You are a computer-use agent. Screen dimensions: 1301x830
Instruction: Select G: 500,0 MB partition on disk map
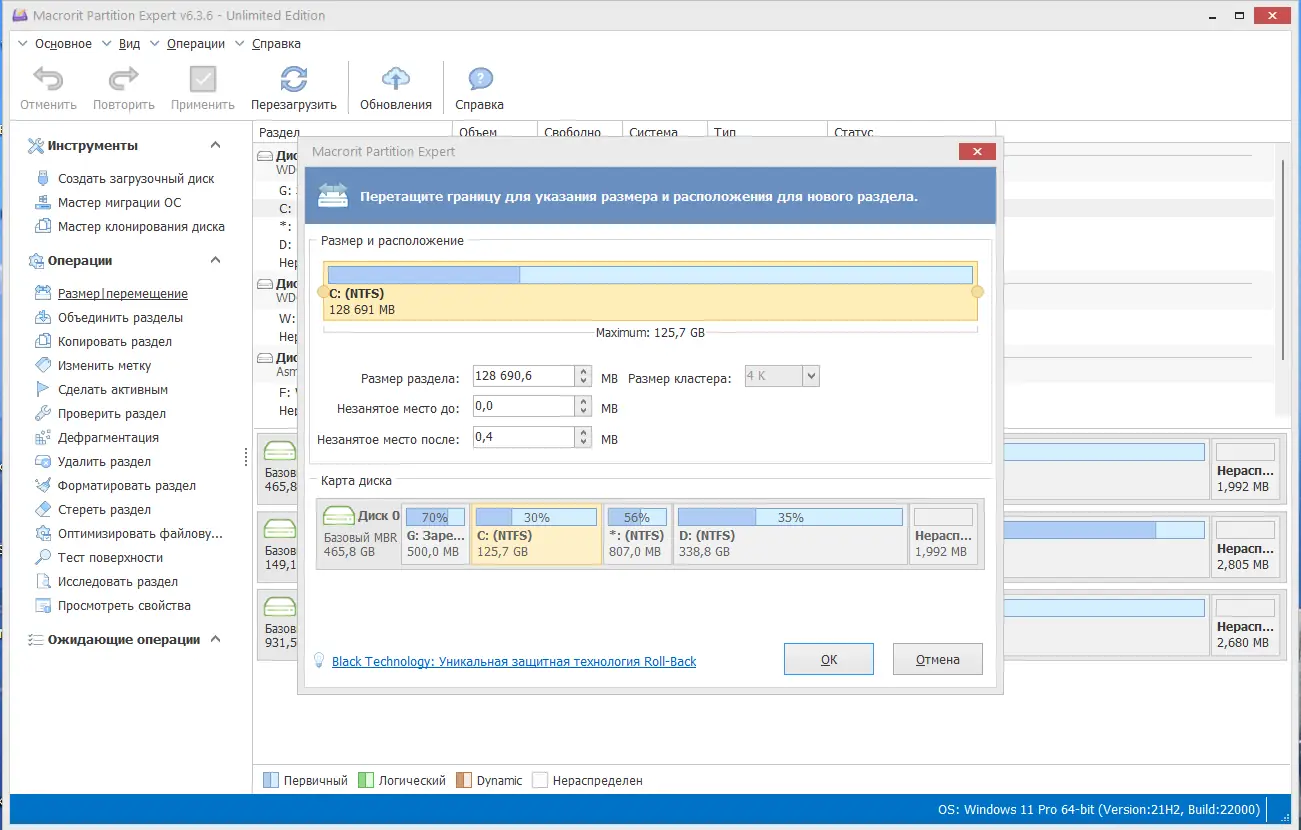[435, 534]
